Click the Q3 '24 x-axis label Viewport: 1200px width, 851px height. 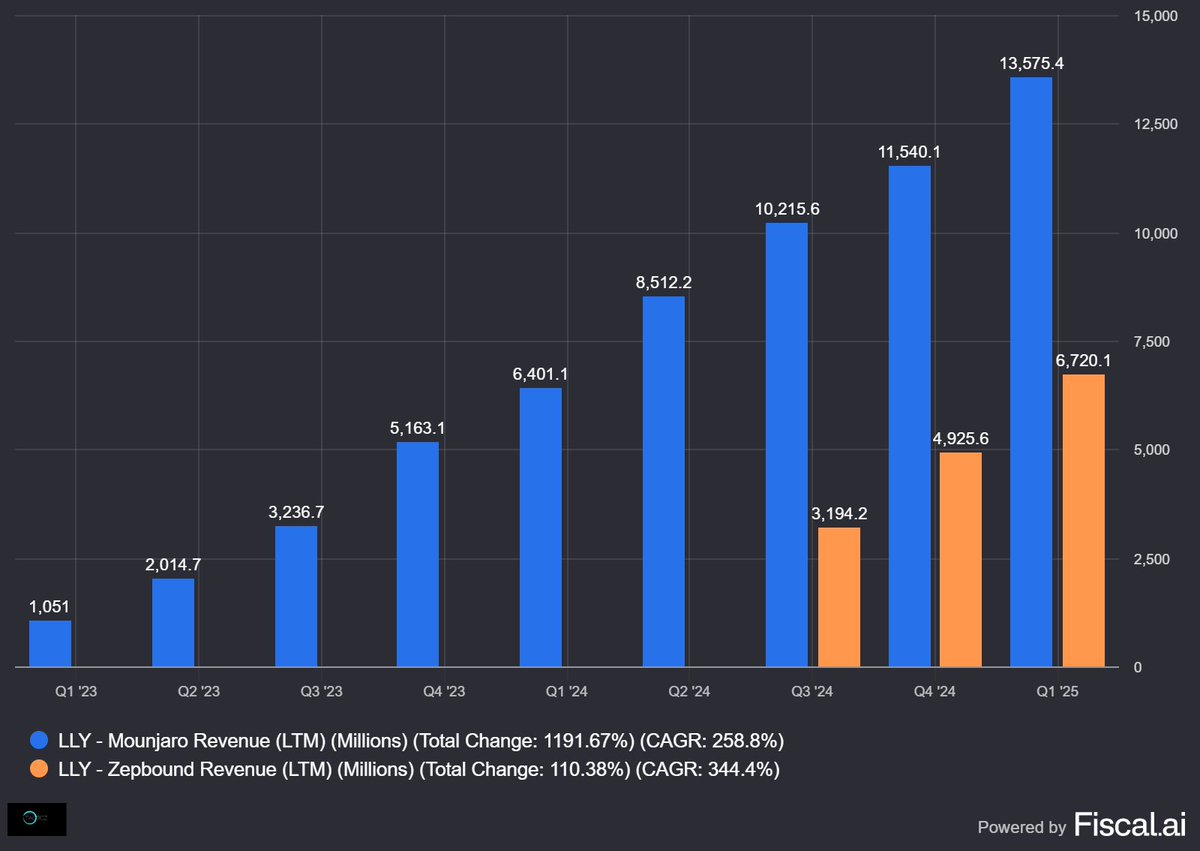(x=812, y=692)
